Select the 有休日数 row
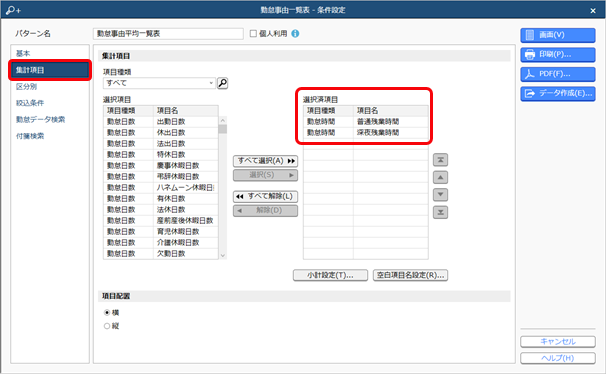The height and width of the screenshot is (374, 606). [161, 199]
